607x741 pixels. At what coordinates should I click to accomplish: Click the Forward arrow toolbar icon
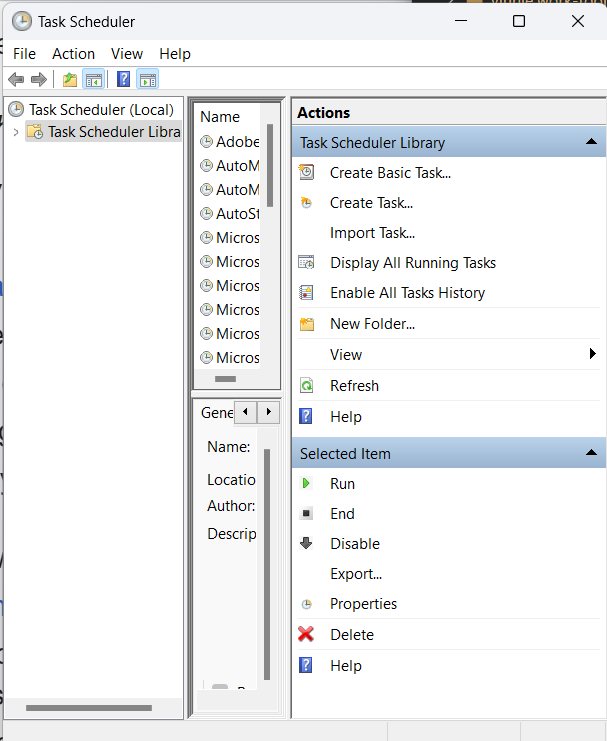(x=39, y=80)
